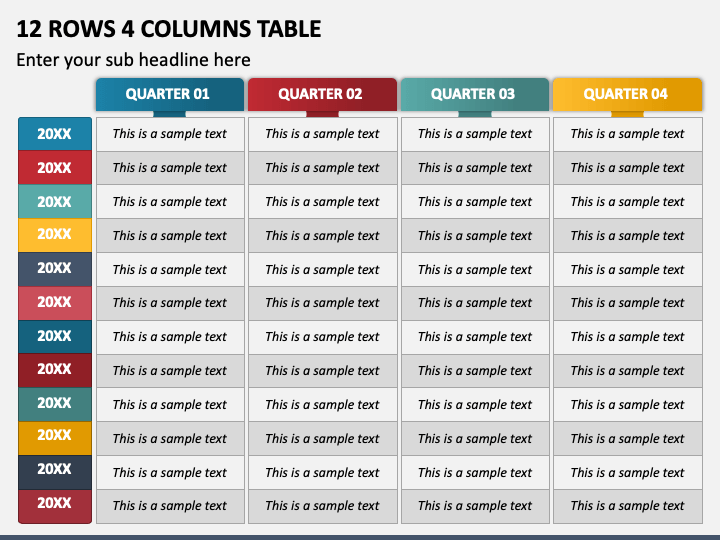
Task: Select last row sample text under Quarter 03
Action: (475, 506)
